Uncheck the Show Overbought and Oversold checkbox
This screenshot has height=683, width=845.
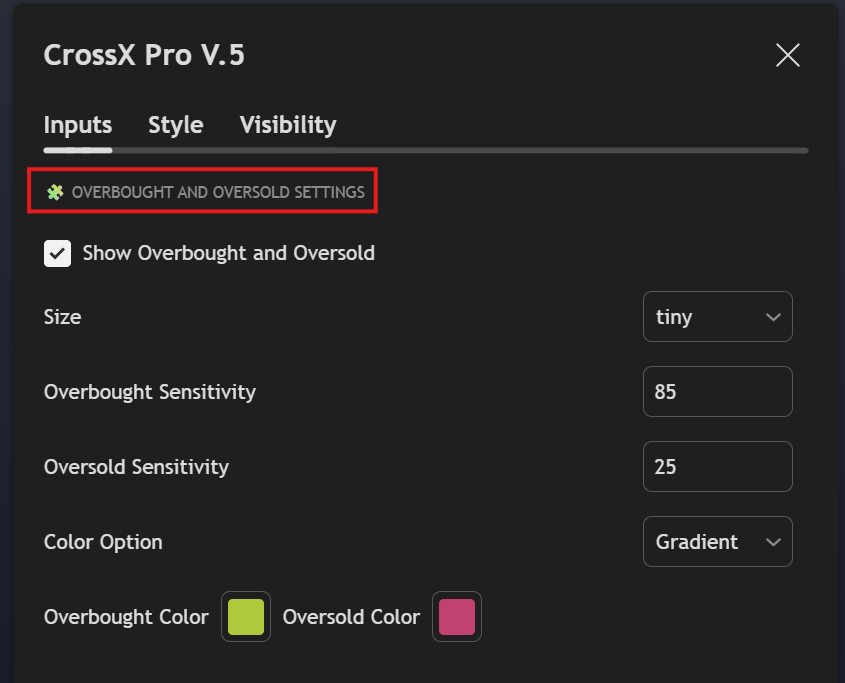pos(58,253)
